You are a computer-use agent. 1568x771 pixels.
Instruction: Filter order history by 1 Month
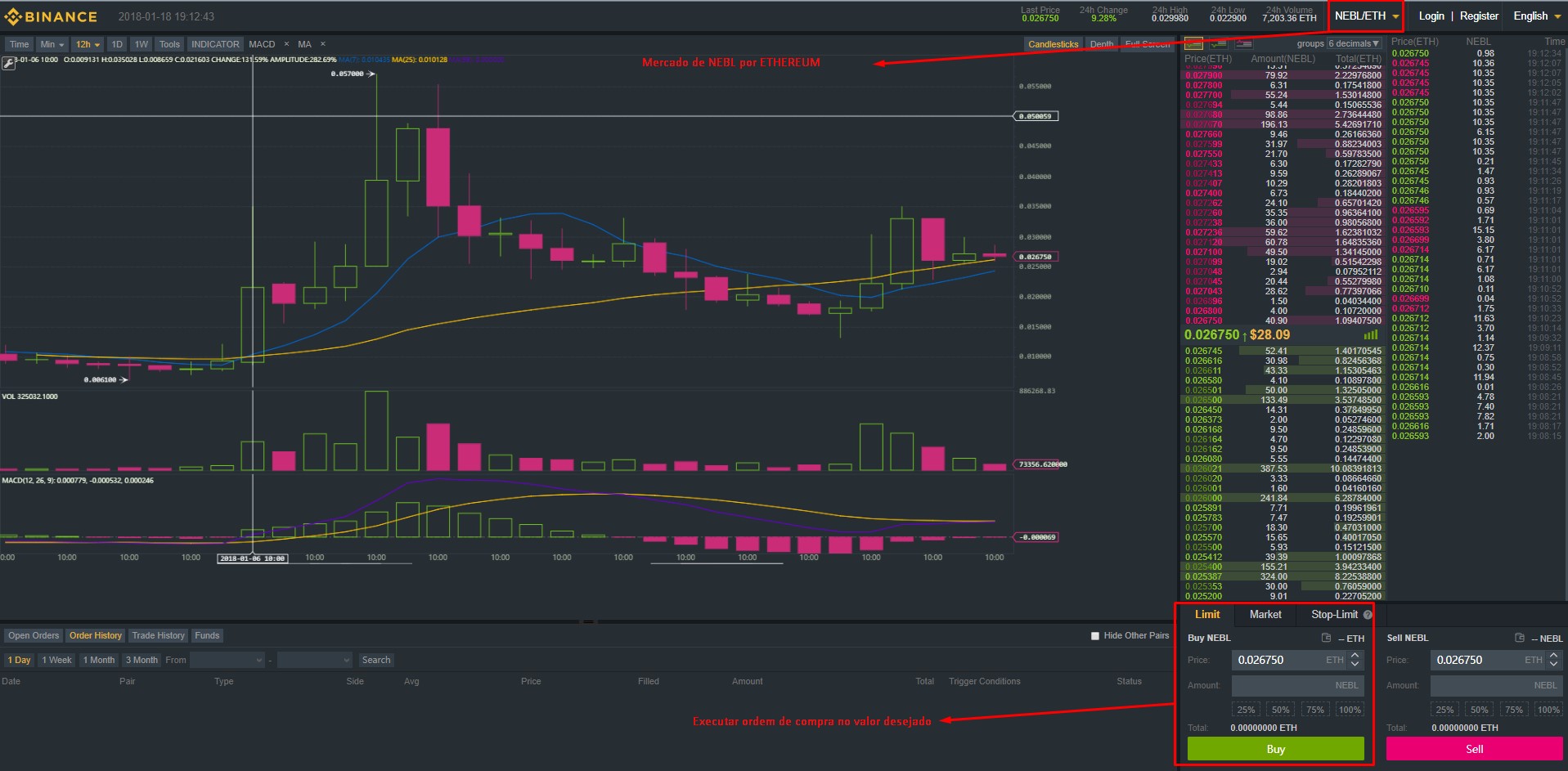tap(98, 660)
